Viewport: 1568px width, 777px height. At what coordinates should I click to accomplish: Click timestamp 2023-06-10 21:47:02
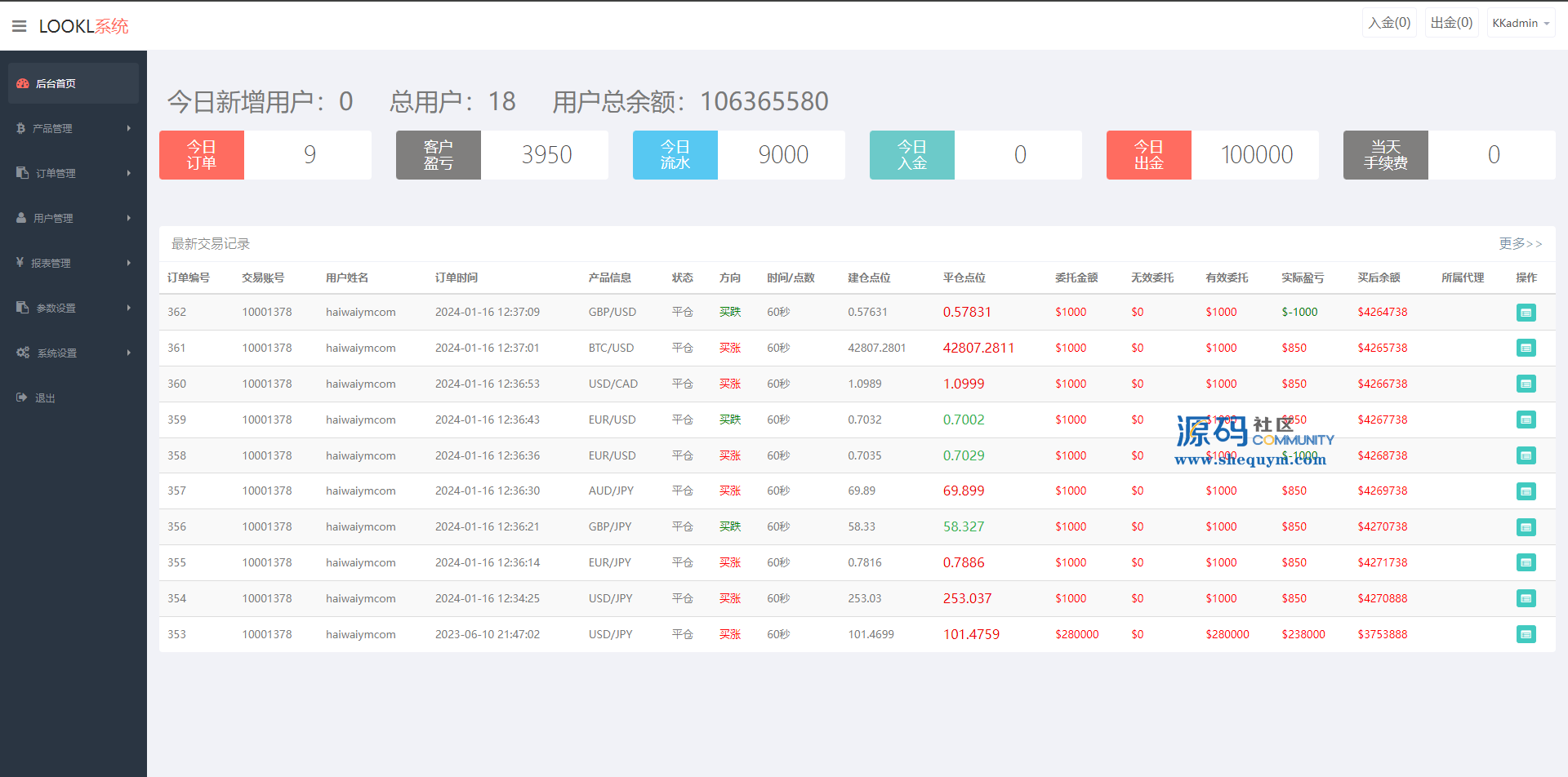pyautogui.click(x=488, y=634)
